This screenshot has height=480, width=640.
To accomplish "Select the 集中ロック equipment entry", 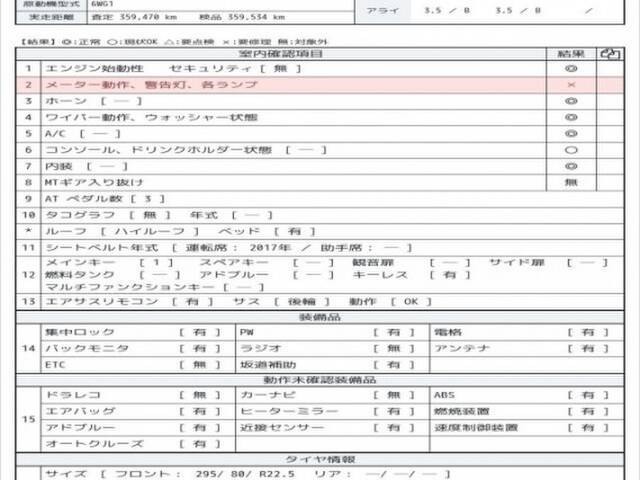I will coord(133,332).
